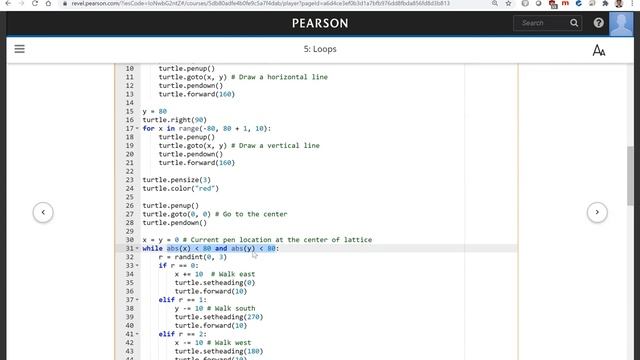Collapse the elif block at line 37
Image resolution: width=640 pixels, height=360 pixels.
(137, 300)
